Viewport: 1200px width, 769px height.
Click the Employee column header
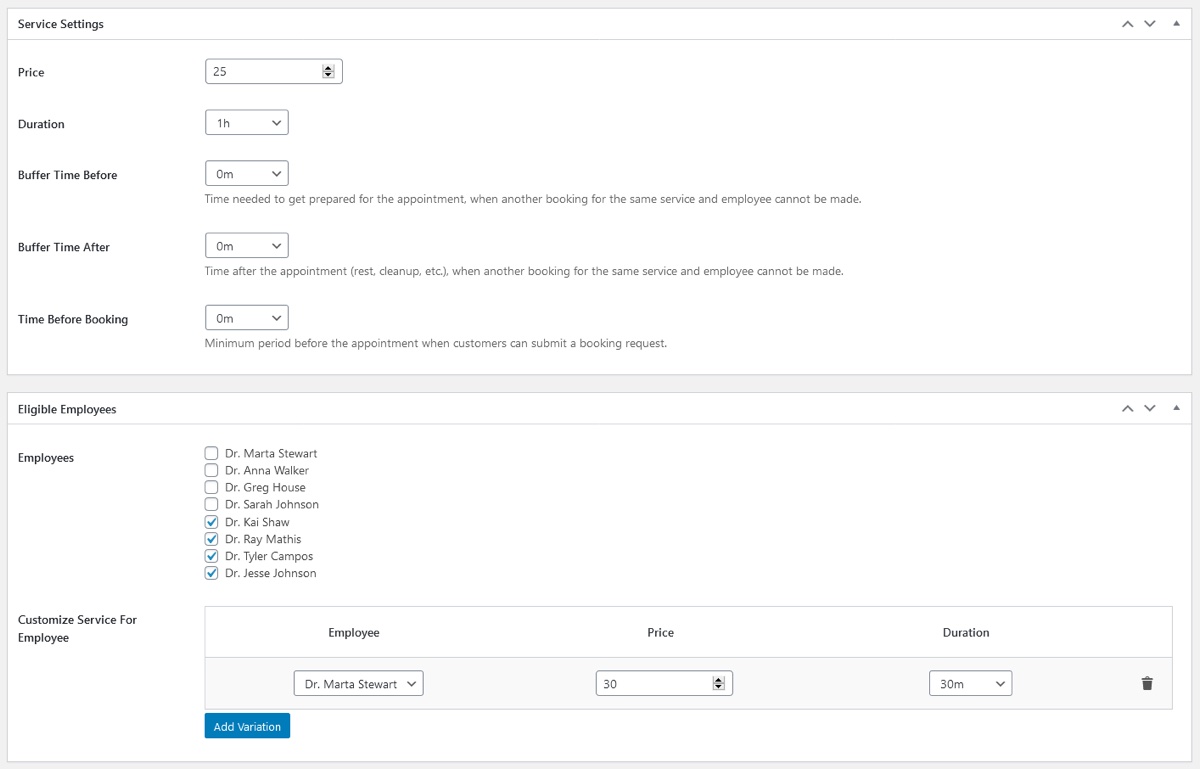click(x=354, y=633)
